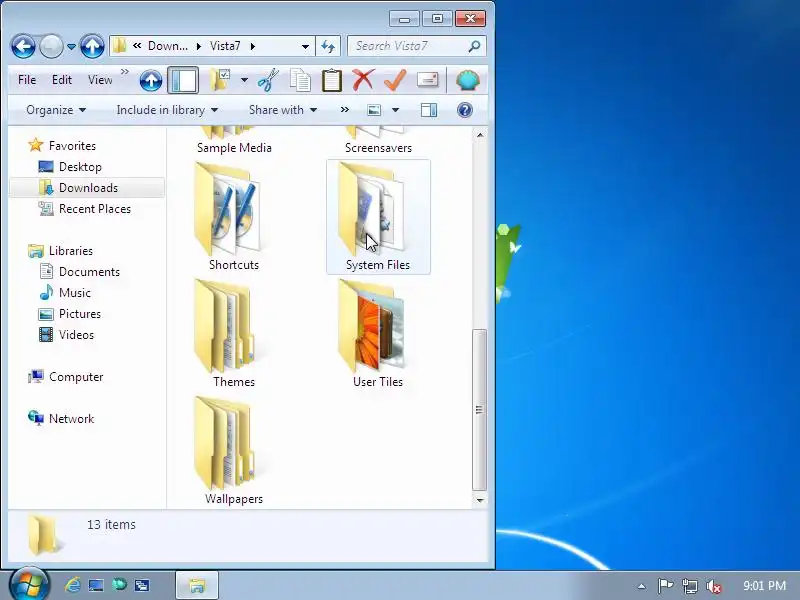Open the Windows Start orb

tap(29, 585)
